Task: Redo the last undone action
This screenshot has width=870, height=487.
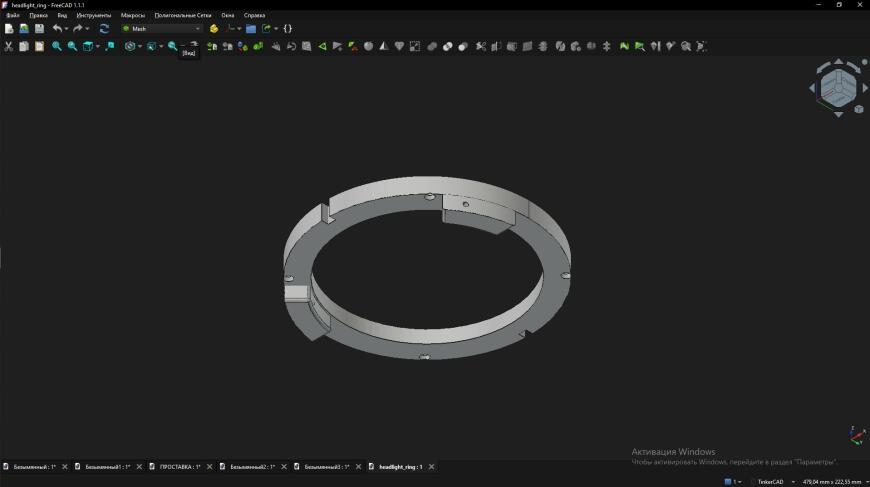Action: [78, 28]
